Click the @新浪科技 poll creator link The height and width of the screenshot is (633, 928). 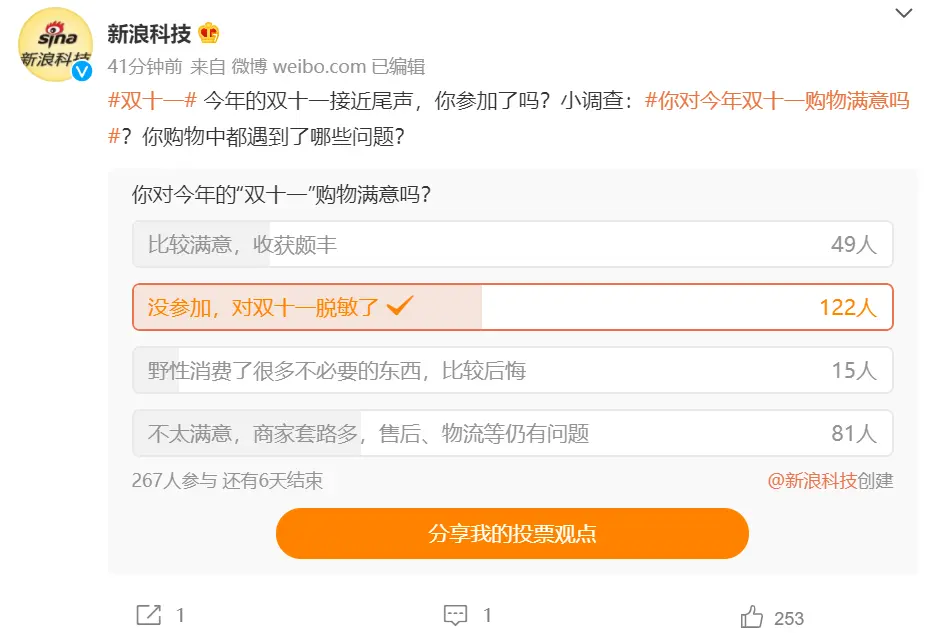tap(812, 481)
